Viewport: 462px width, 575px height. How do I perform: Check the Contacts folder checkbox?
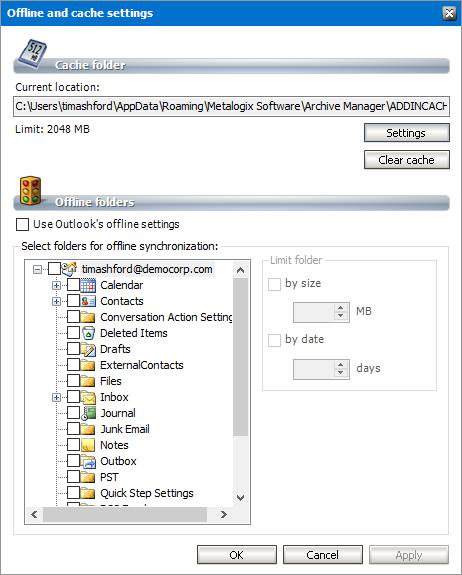pos(73,301)
